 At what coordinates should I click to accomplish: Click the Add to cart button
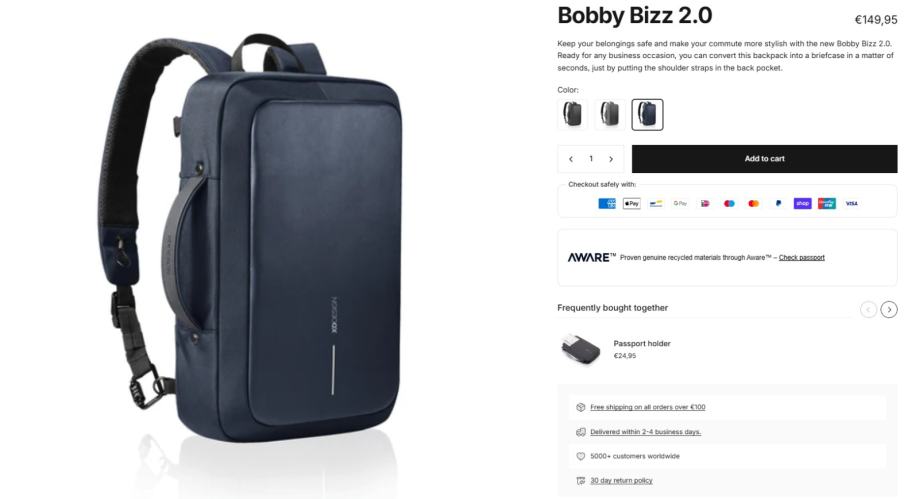764,159
